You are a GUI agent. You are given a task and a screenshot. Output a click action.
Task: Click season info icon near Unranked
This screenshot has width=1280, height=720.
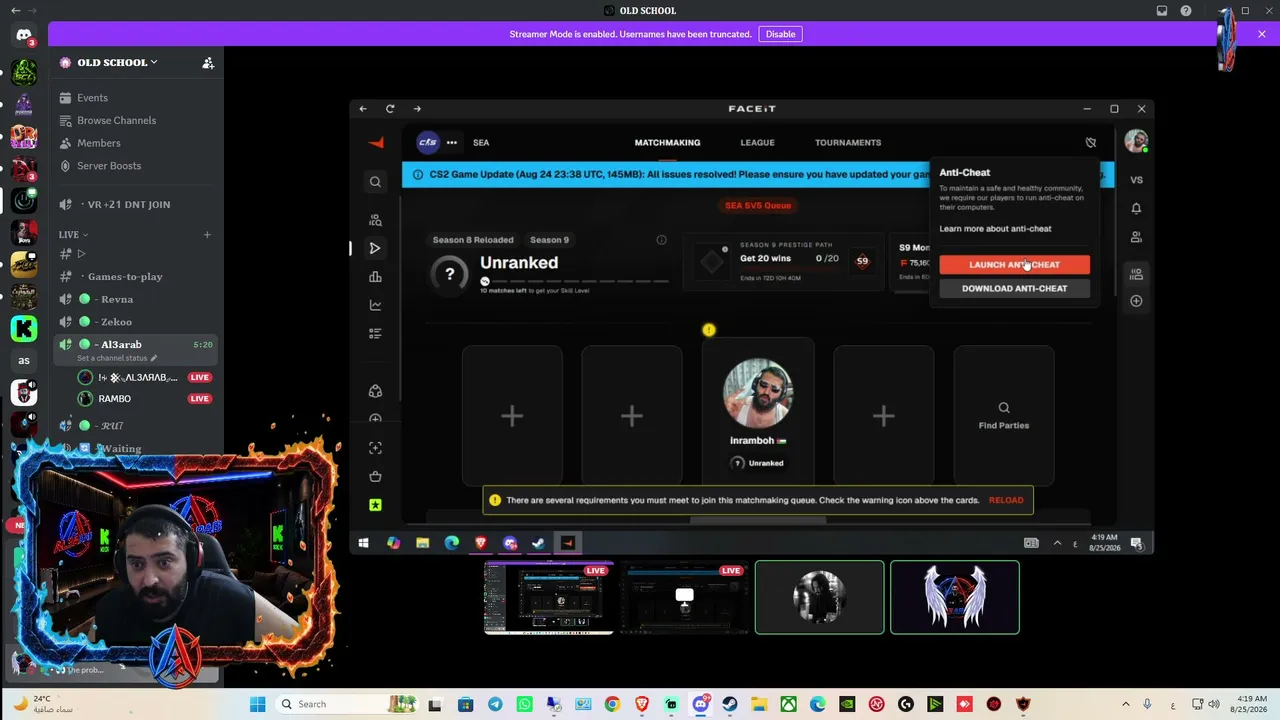(661, 240)
